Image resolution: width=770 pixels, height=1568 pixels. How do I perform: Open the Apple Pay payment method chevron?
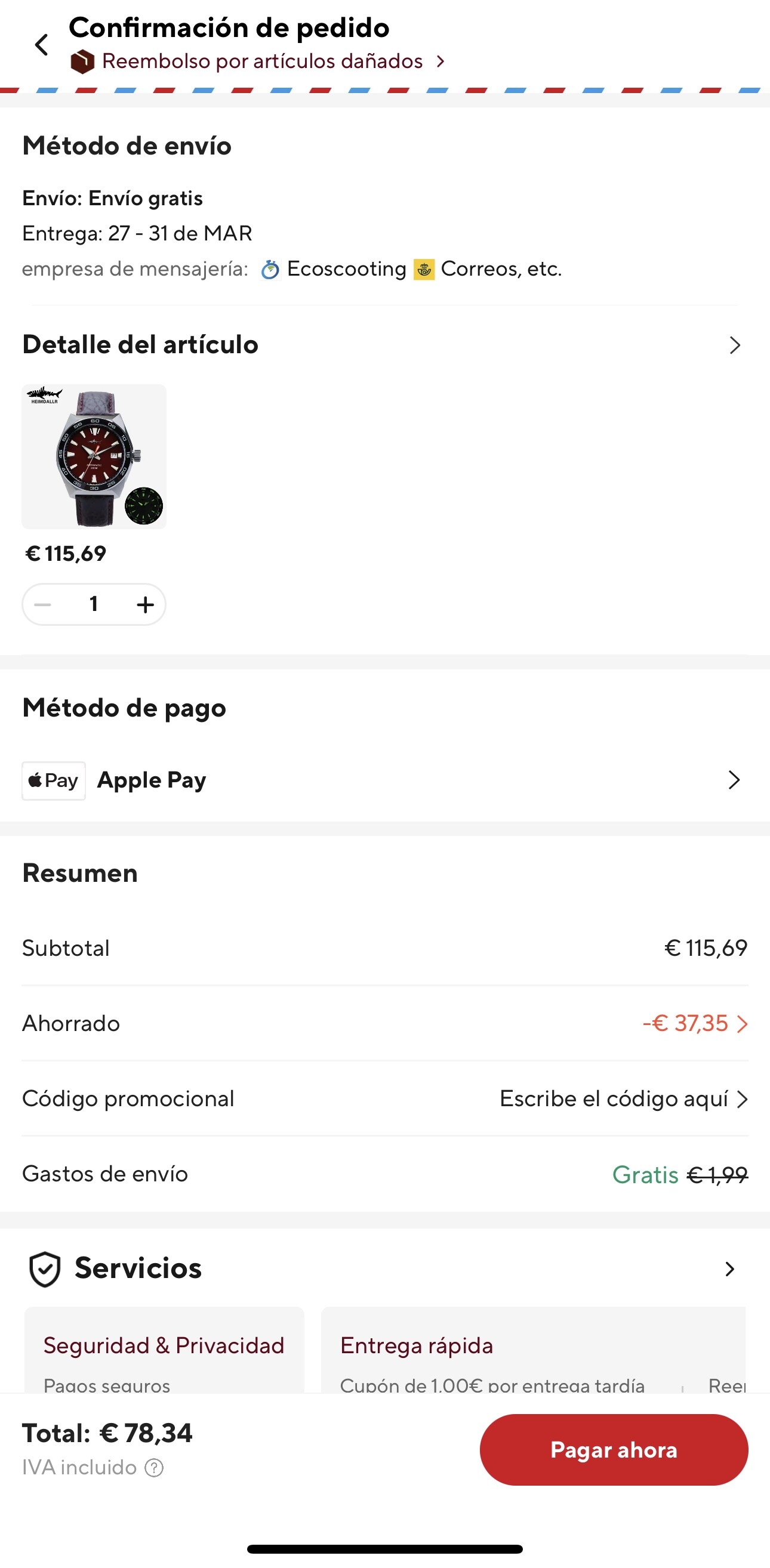pos(734,780)
